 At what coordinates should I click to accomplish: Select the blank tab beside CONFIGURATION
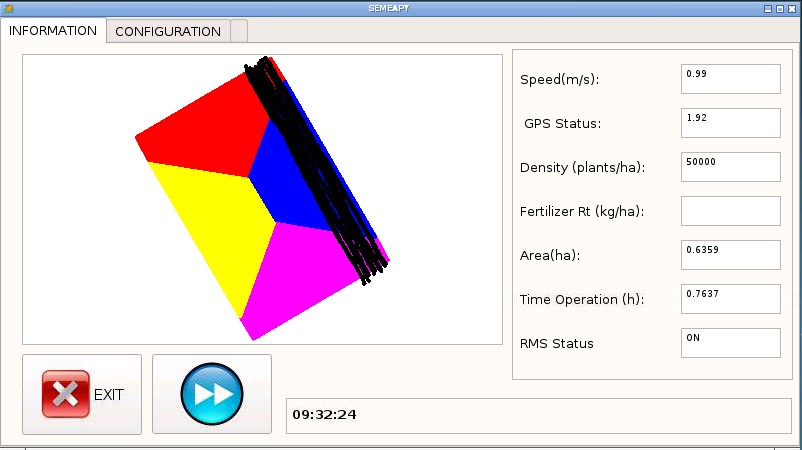pyautogui.click(x=239, y=32)
